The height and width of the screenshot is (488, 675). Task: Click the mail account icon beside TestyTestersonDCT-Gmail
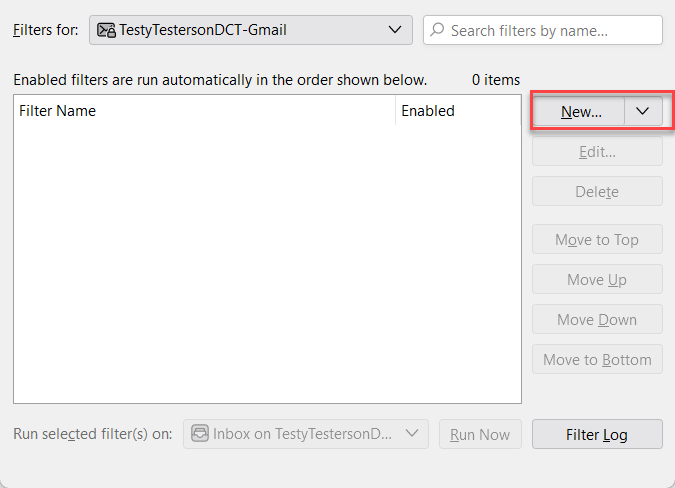tap(106, 30)
